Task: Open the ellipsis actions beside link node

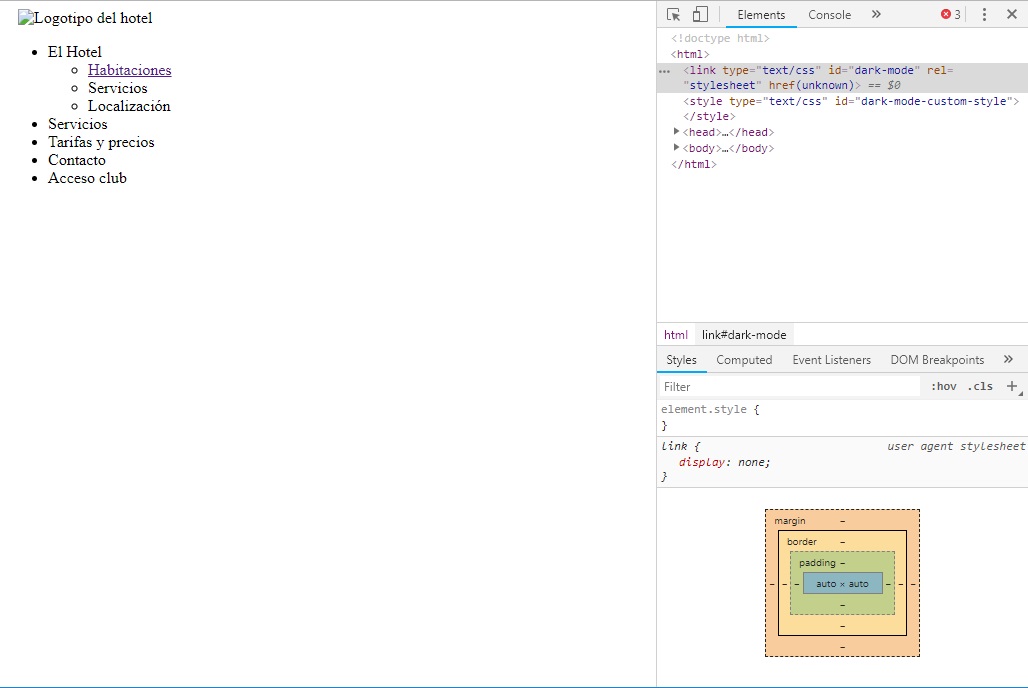Action: click(x=664, y=71)
